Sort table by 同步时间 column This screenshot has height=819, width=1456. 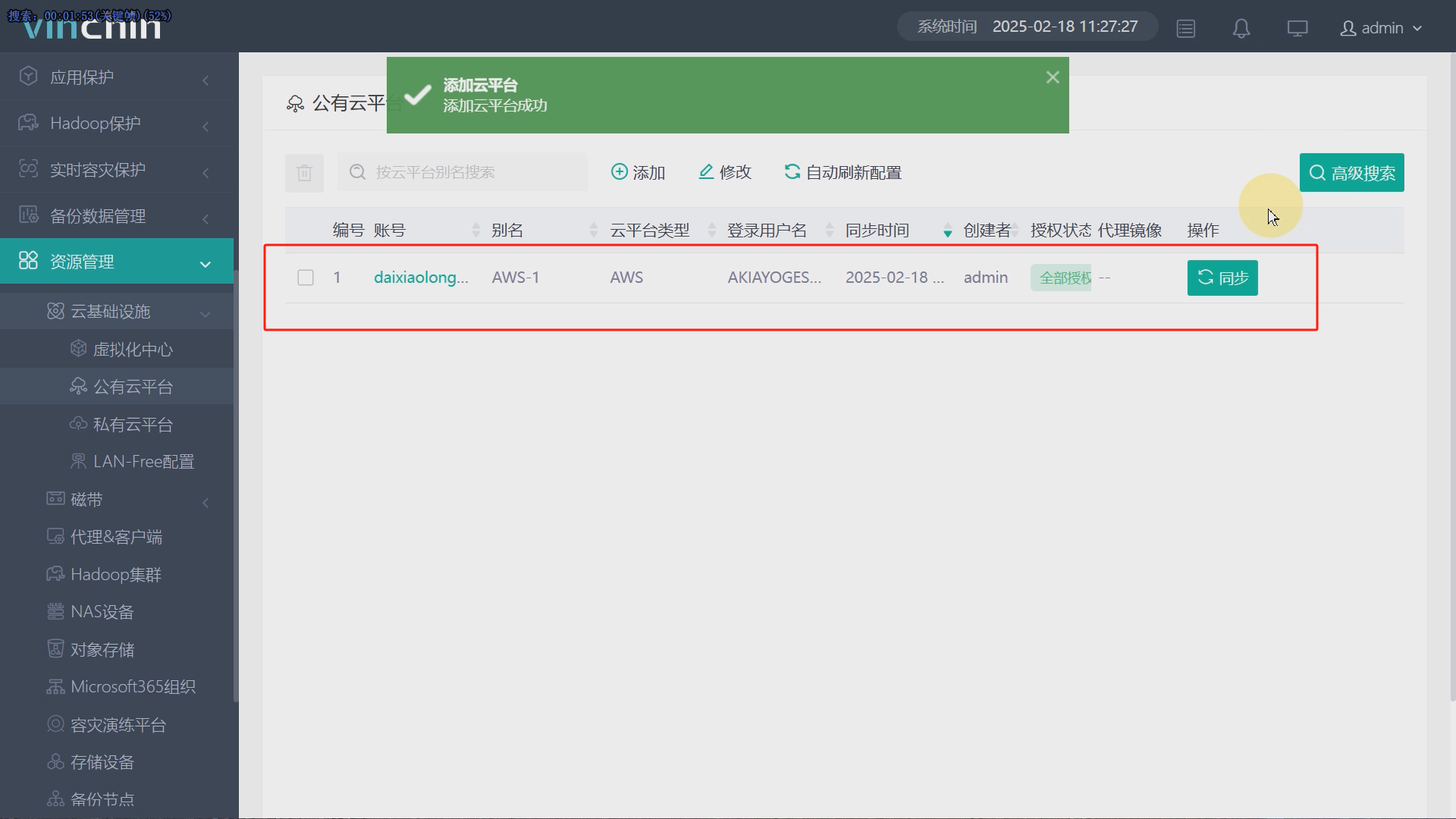click(877, 230)
